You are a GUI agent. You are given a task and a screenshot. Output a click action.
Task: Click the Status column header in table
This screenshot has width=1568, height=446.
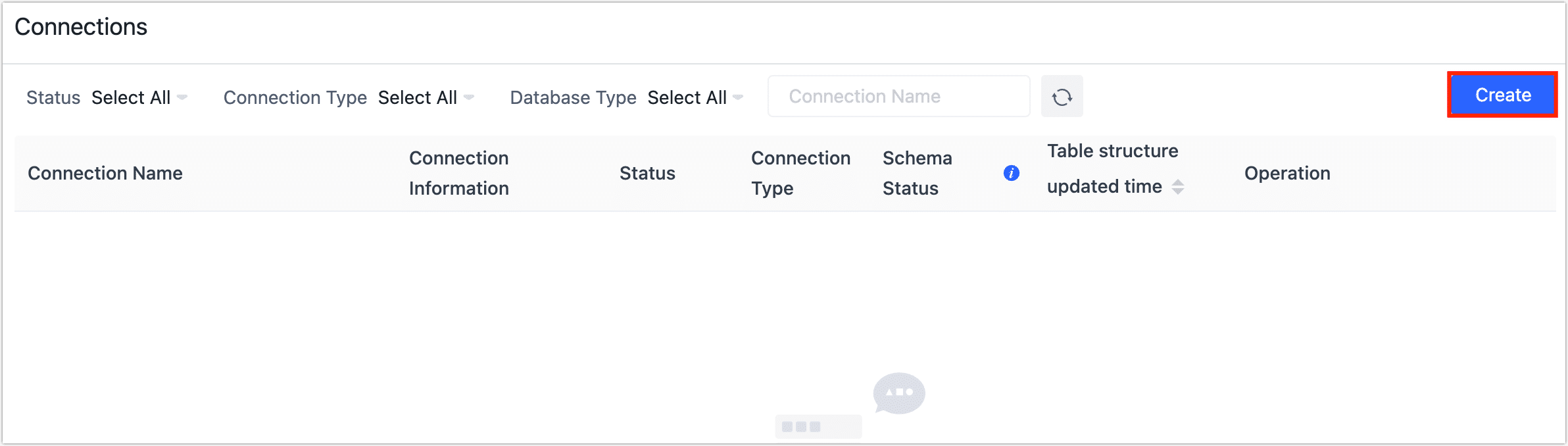pos(647,173)
